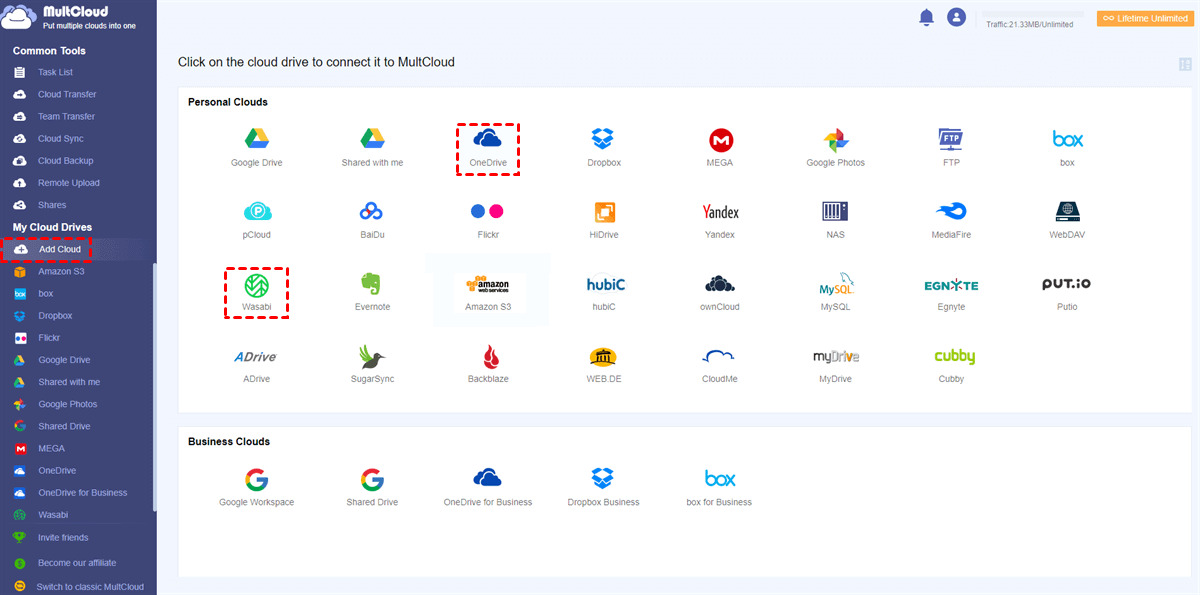Image resolution: width=1200 pixels, height=595 pixels.
Task: Add Shared Drive from Business Clouds
Action: [x=372, y=487]
